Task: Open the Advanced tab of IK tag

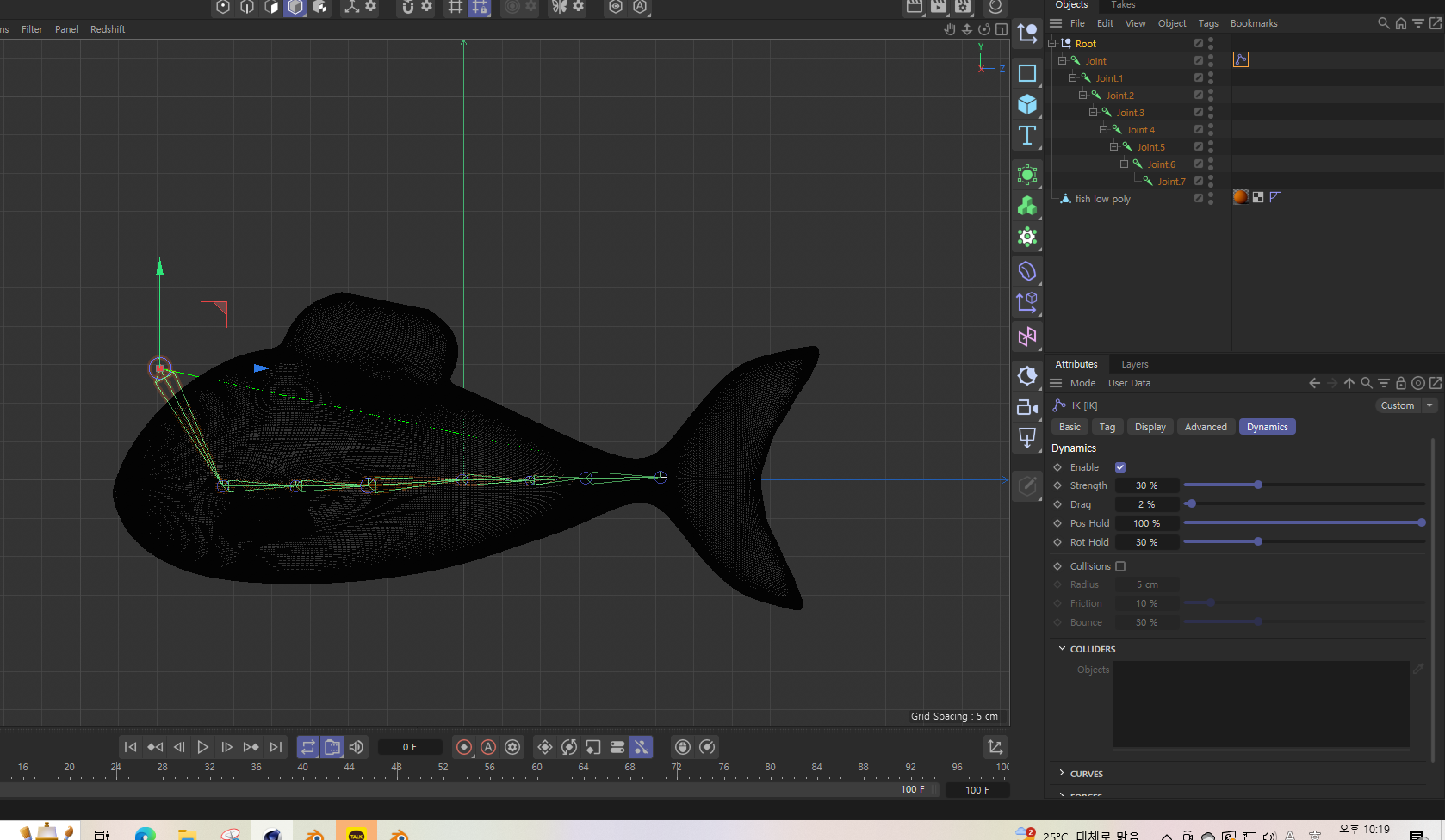Action: (1206, 427)
